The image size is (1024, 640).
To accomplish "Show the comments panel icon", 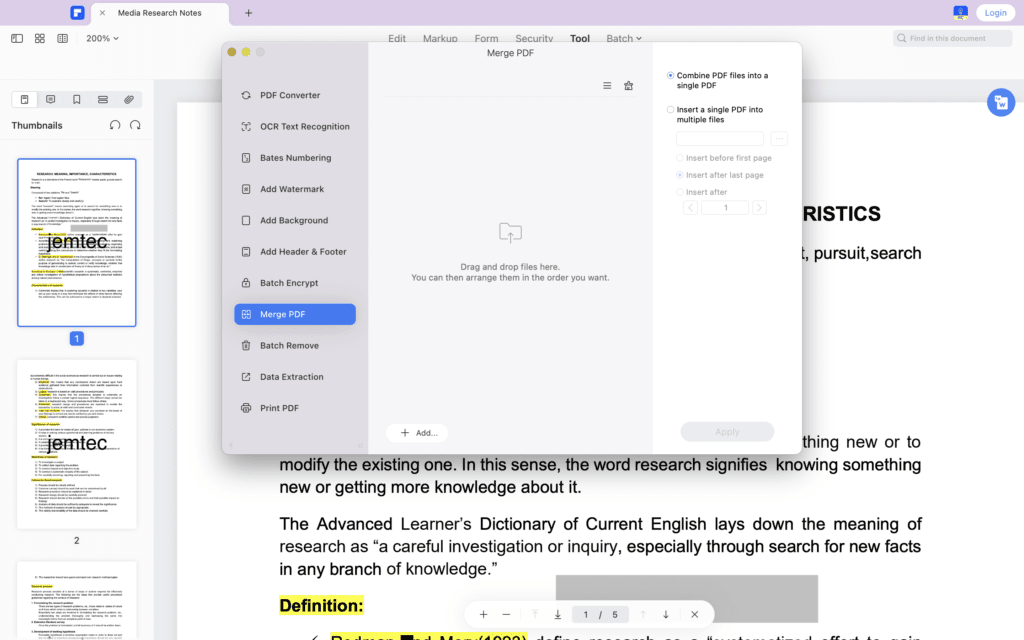I will point(50,99).
